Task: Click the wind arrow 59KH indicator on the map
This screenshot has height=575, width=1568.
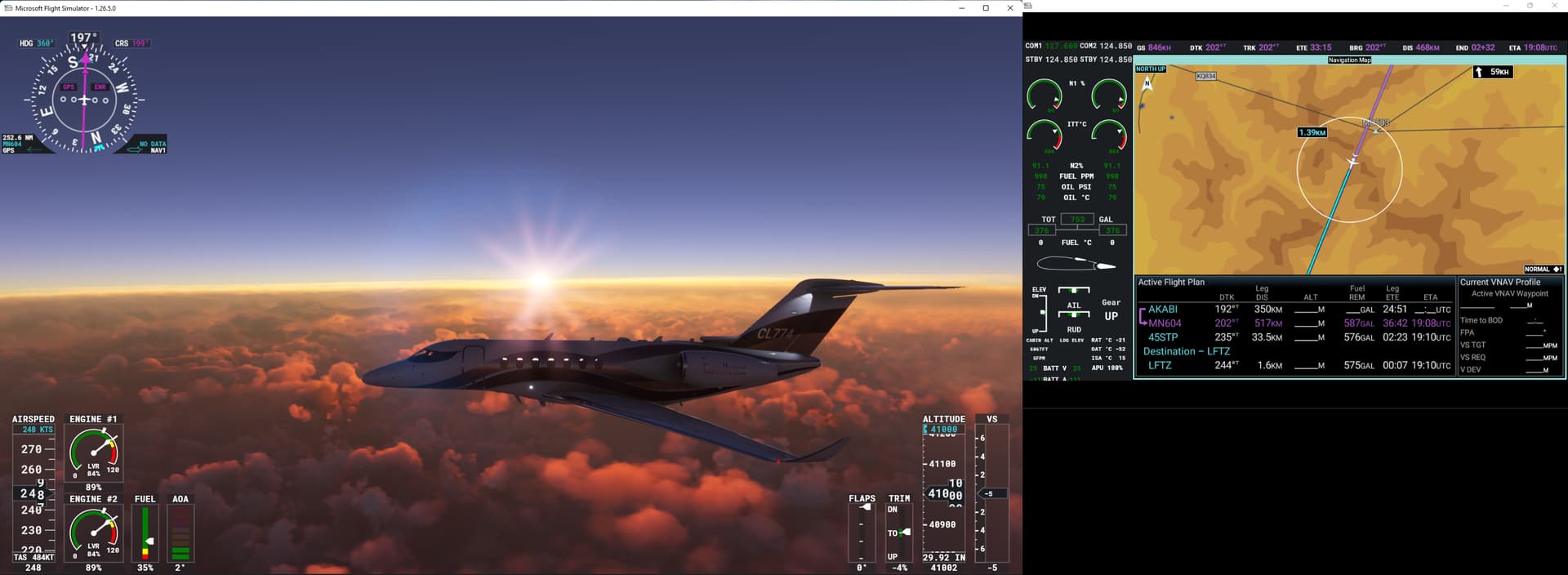Action: tap(1493, 72)
